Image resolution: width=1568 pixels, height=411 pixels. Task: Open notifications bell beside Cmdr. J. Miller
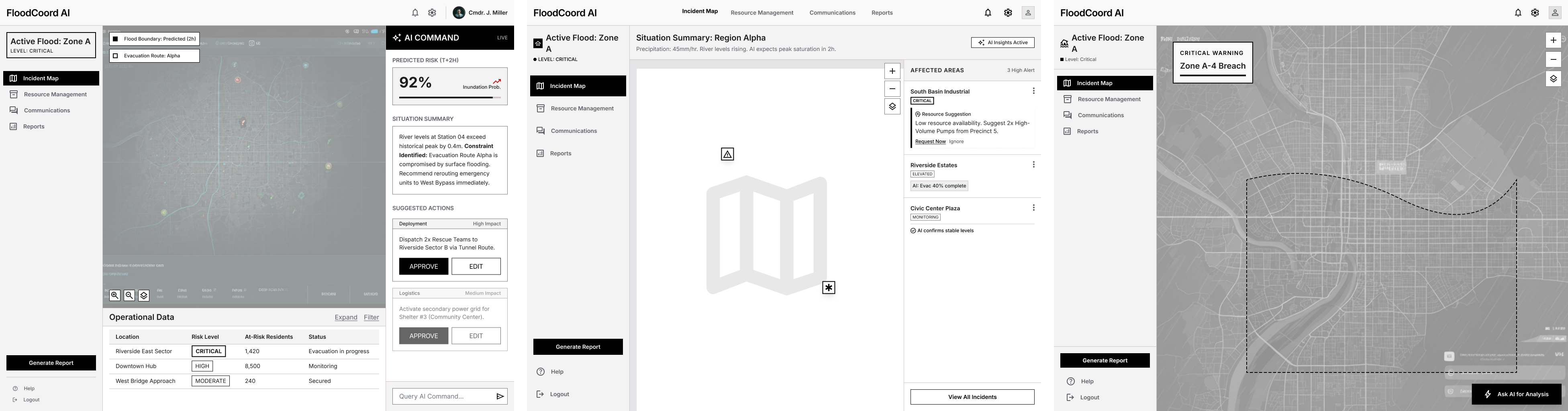(x=415, y=13)
